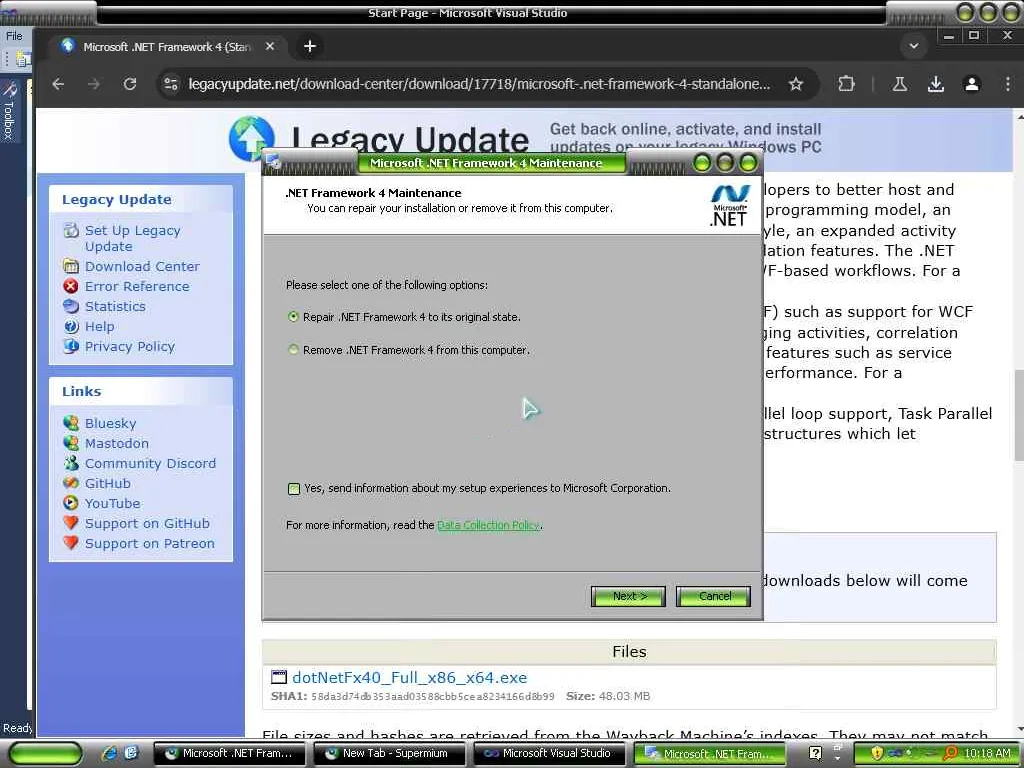
Task: Click the taskbar help question icon
Action: (x=815, y=754)
